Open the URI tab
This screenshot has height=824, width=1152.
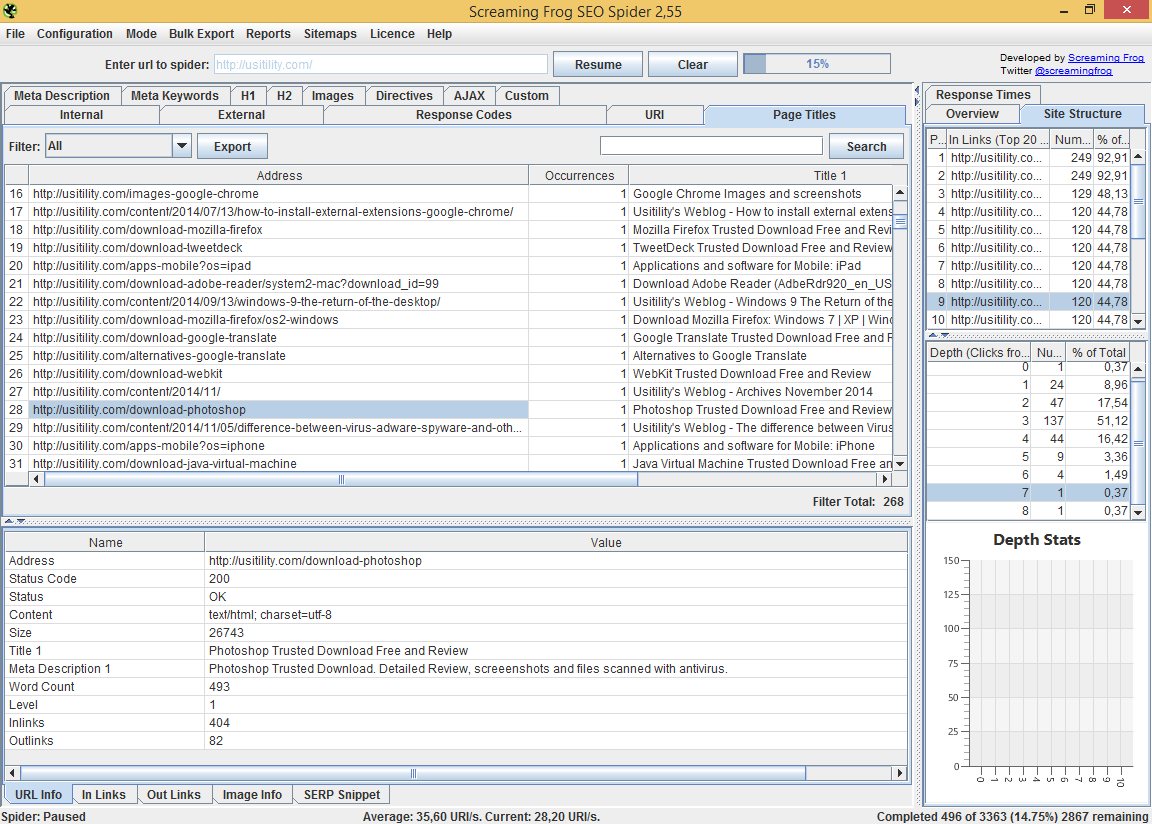pos(655,115)
